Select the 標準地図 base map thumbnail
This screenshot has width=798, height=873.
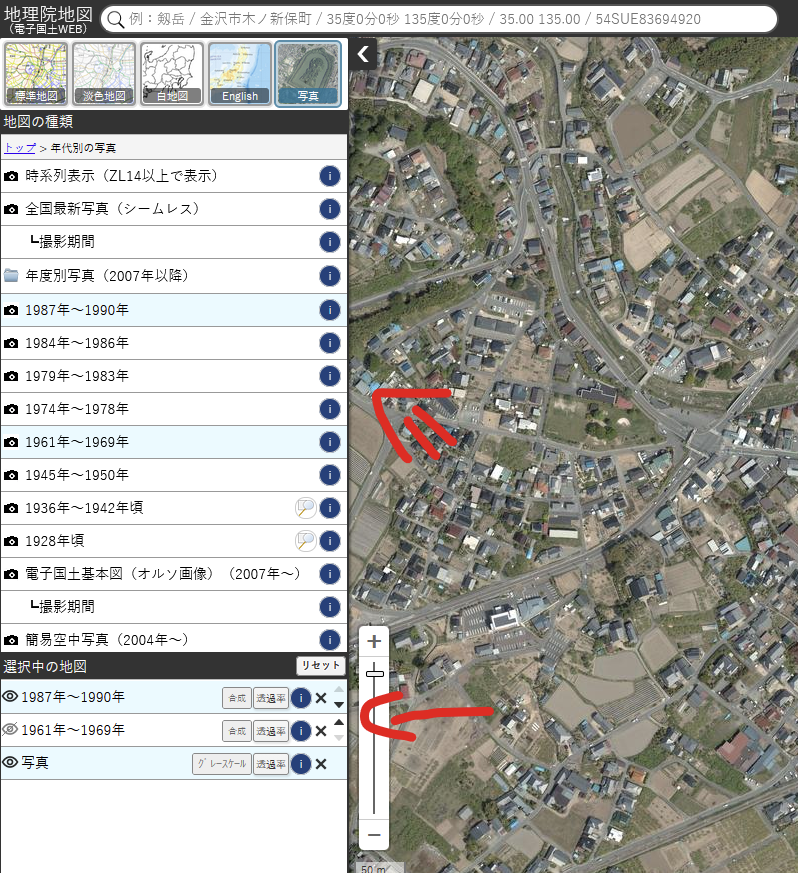point(36,74)
